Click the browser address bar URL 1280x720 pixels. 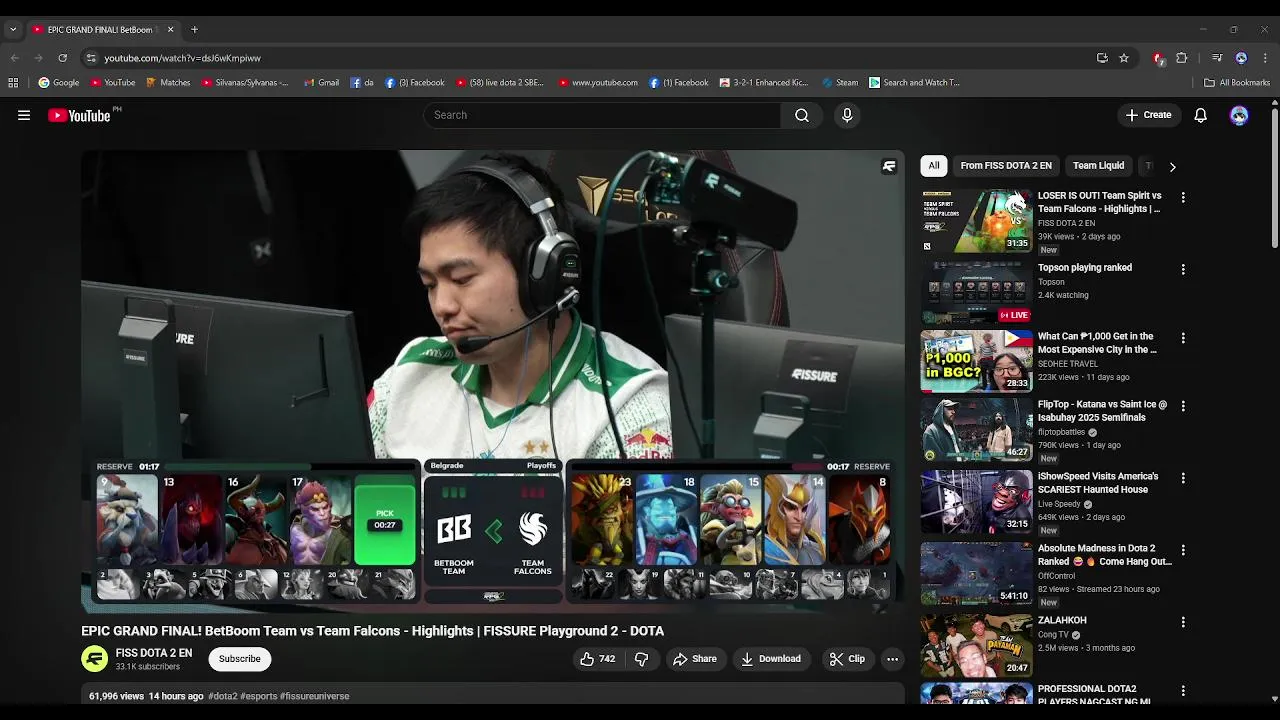pos(183,58)
